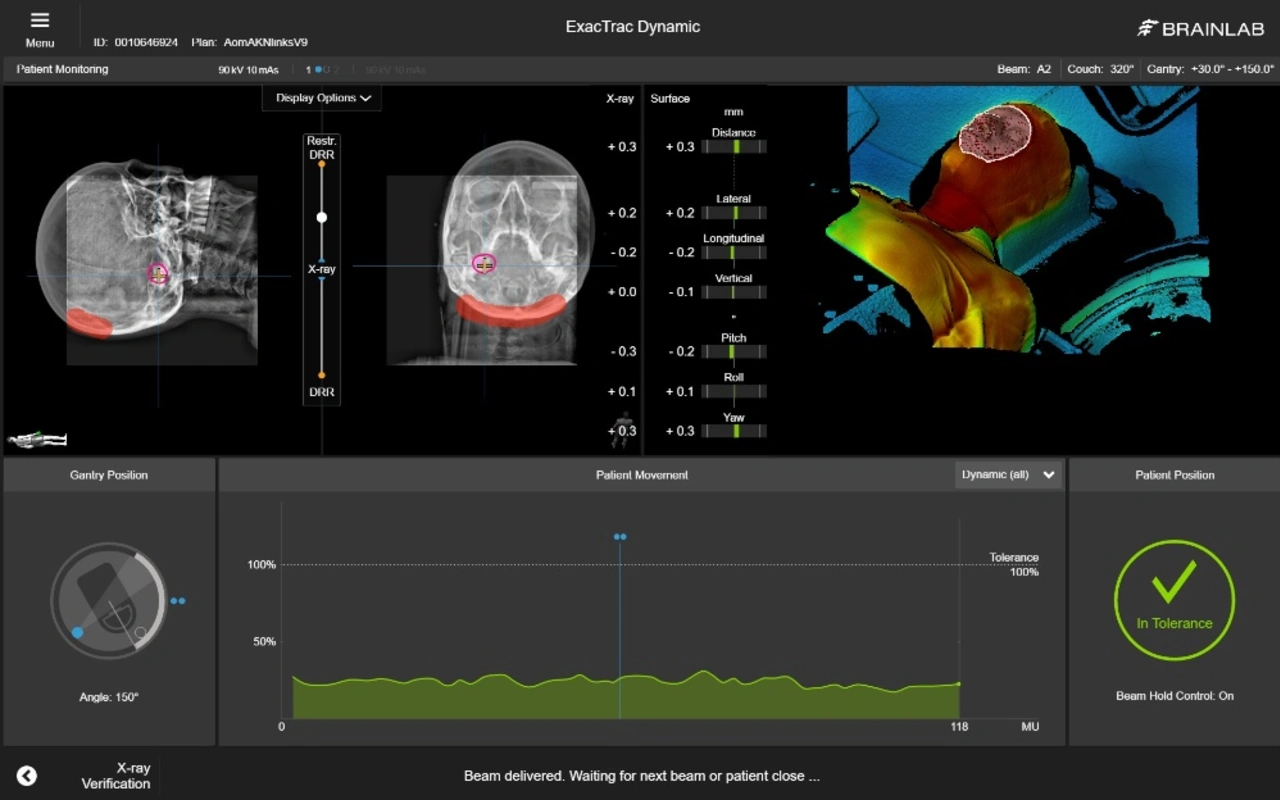This screenshot has height=800, width=1280.
Task: Click the gantry position dial
Action: point(108,600)
